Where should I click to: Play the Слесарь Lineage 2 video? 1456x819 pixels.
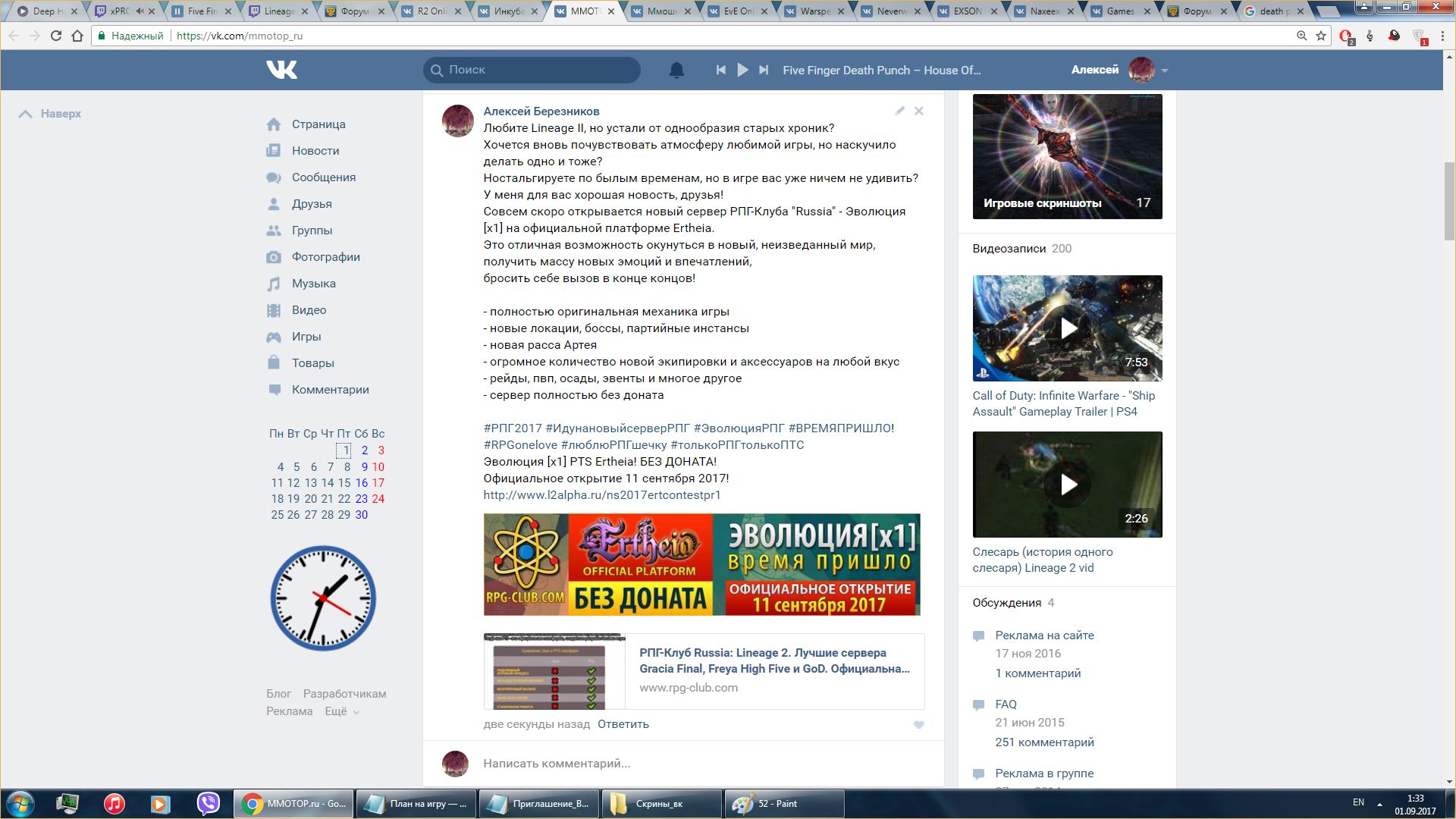click(x=1067, y=485)
